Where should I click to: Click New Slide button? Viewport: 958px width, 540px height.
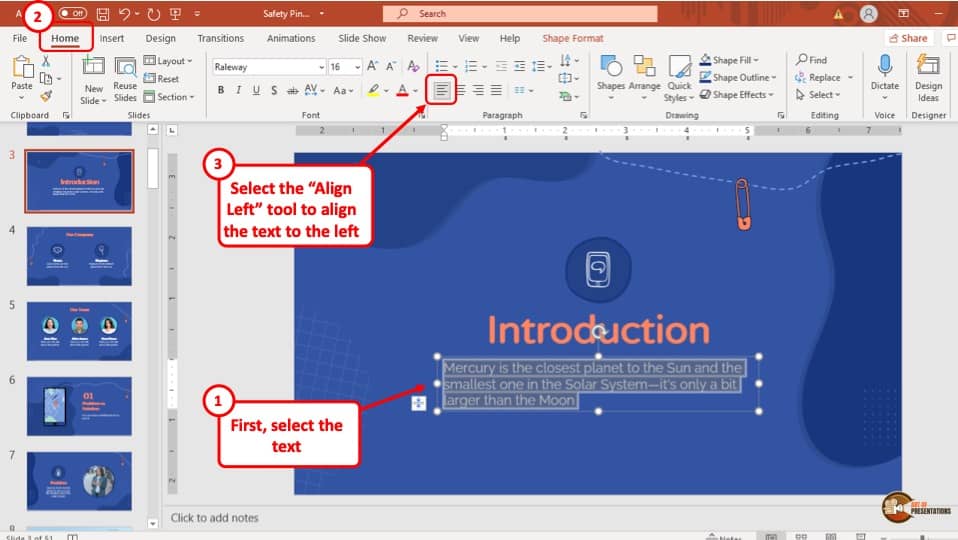[x=93, y=79]
